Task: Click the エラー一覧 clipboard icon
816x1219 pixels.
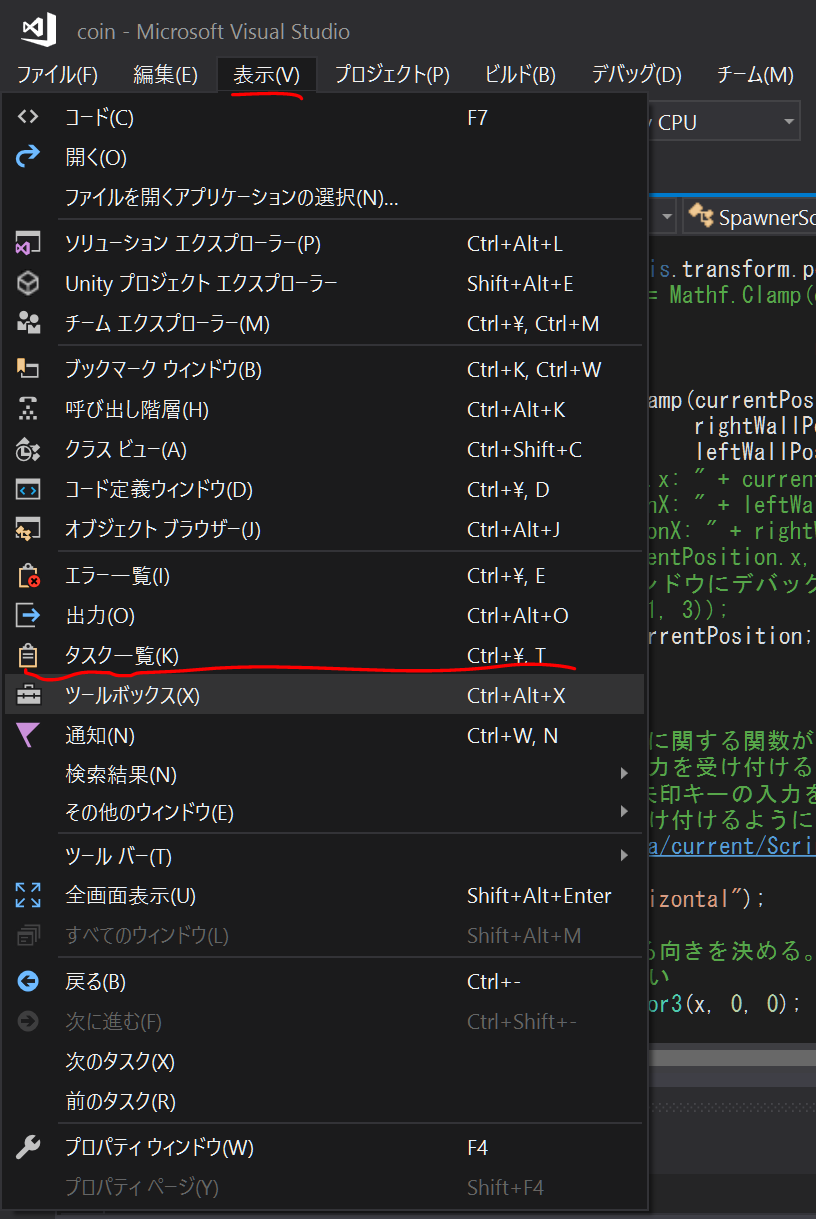Action: (28, 575)
